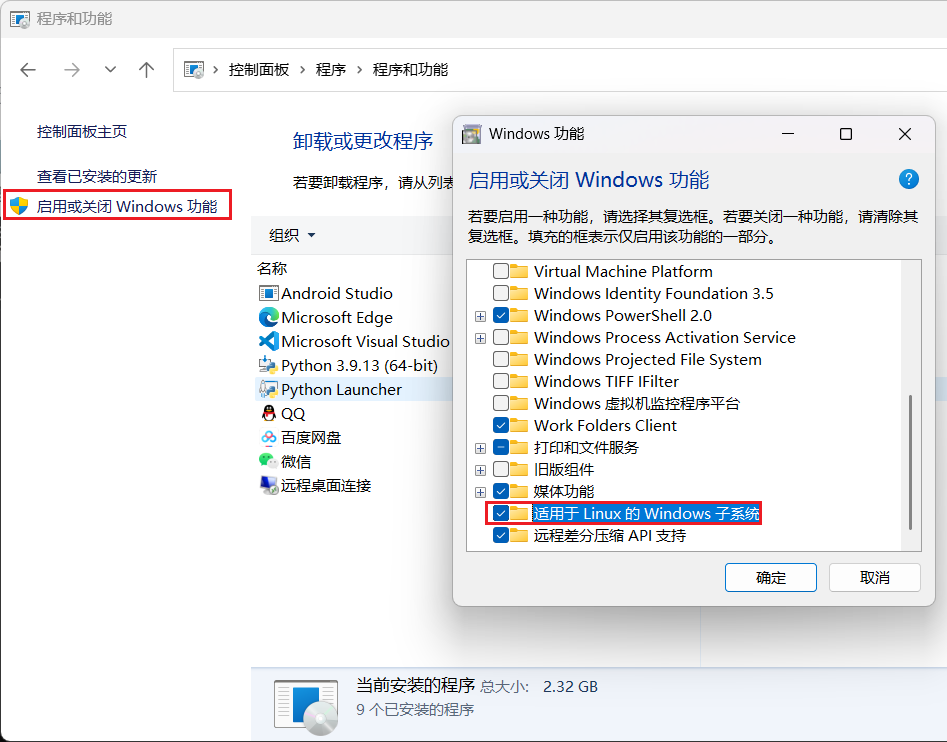
Task: Click 控制面板 in the breadcrumb path
Action: pyautogui.click(x=258, y=70)
